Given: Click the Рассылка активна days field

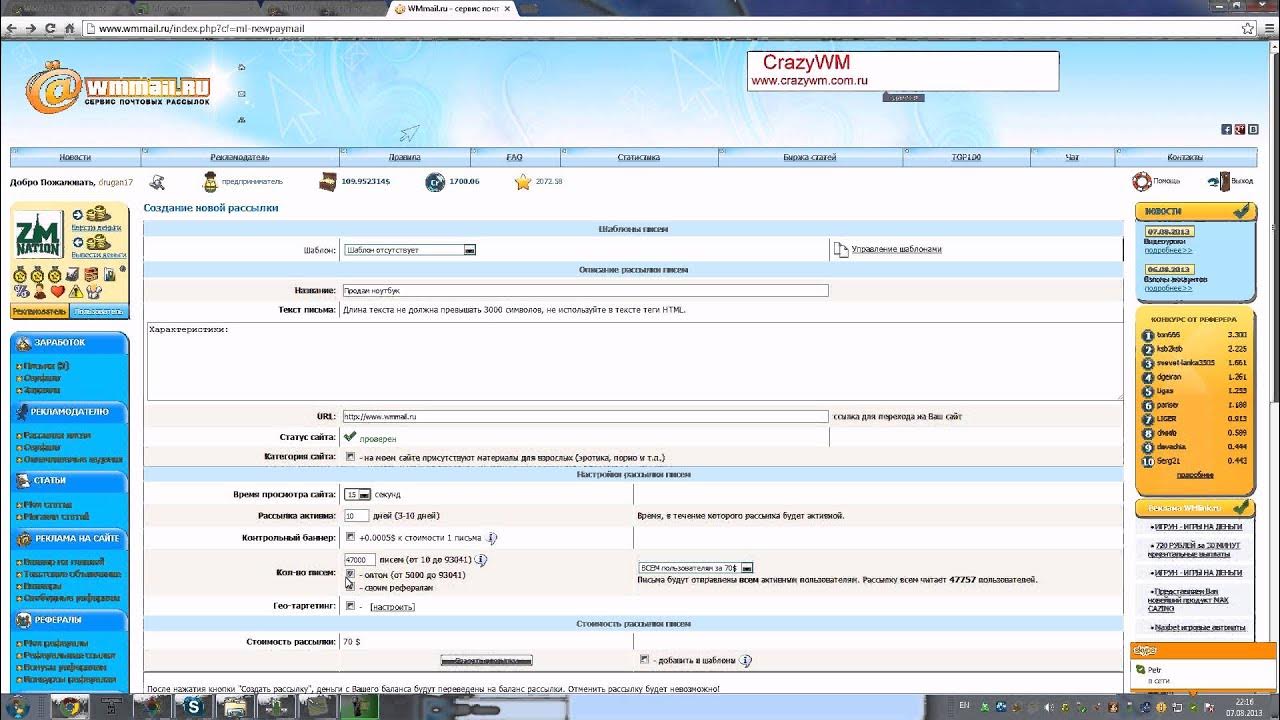Looking at the screenshot, I should pyautogui.click(x=356, y=516).
